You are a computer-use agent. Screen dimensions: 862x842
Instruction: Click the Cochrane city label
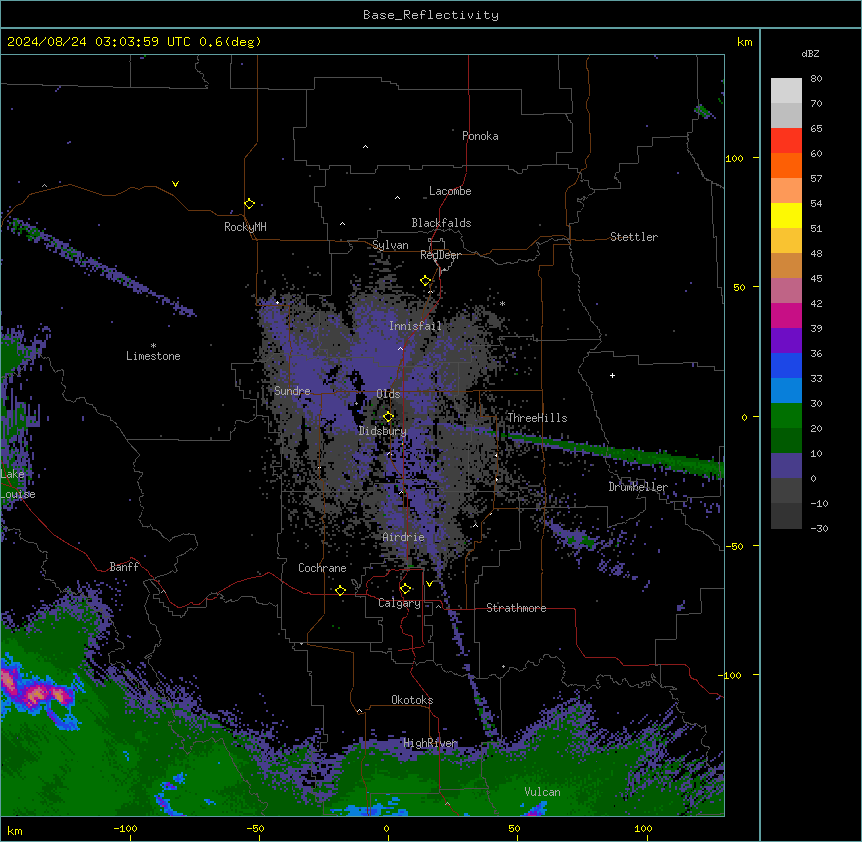(x=322, y=568)
